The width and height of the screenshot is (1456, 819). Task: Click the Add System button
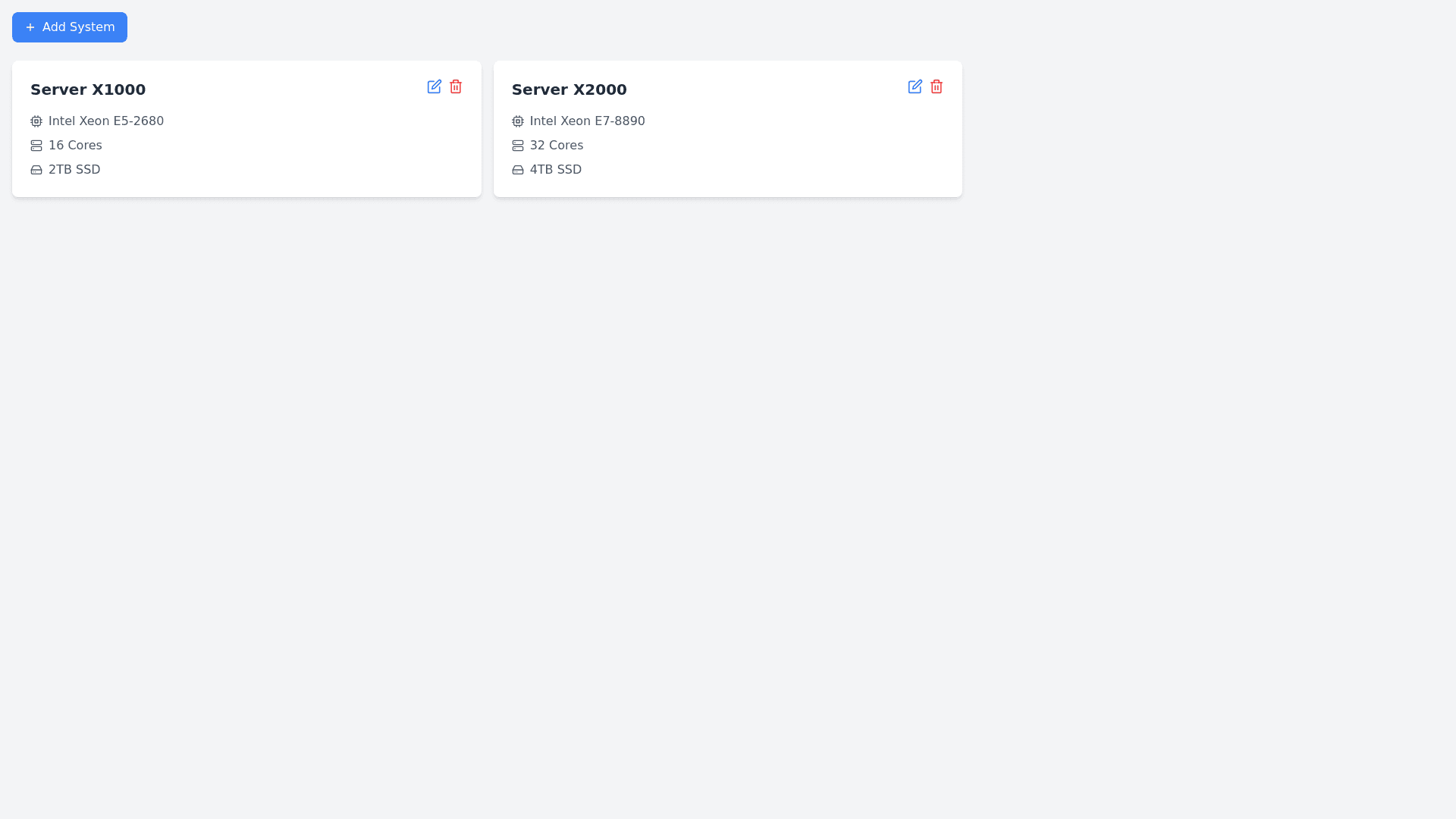[70, 27]
